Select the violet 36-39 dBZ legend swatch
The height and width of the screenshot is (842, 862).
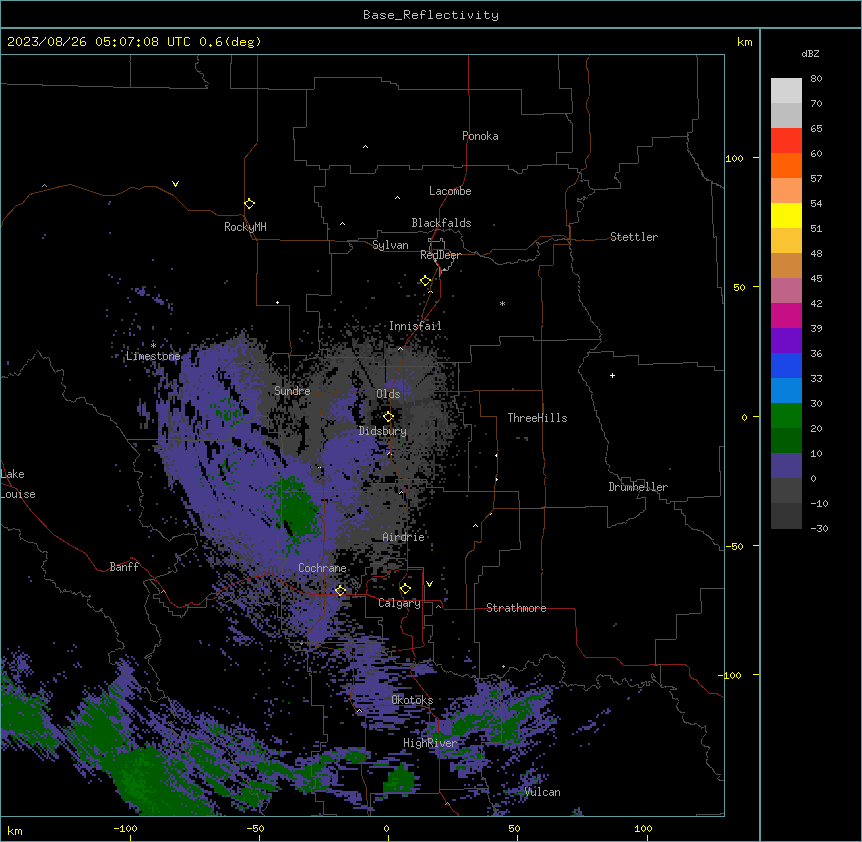786,341
